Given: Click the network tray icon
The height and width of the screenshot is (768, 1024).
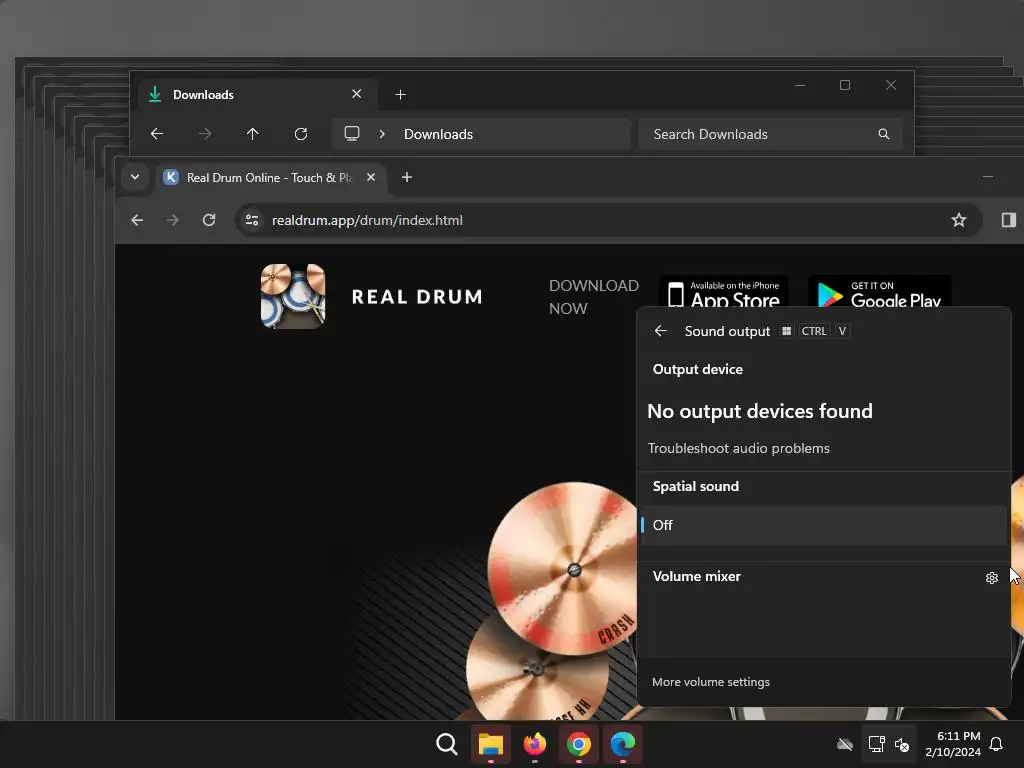Looking at the screenshot, I should click(876, 744).
